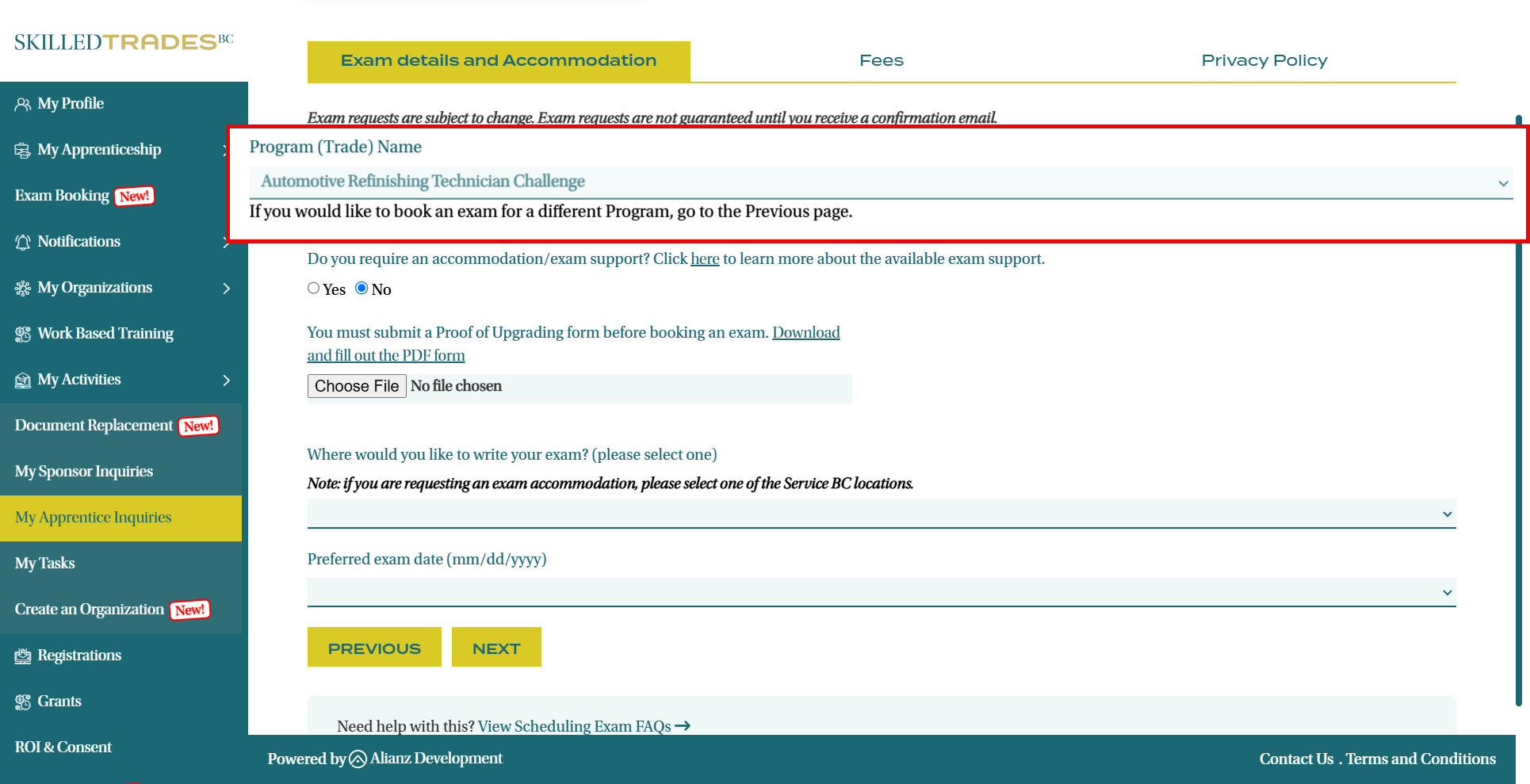Select Yes for exam accommodation
This screenshot has width=1530, height=784.
coord(314,289)
